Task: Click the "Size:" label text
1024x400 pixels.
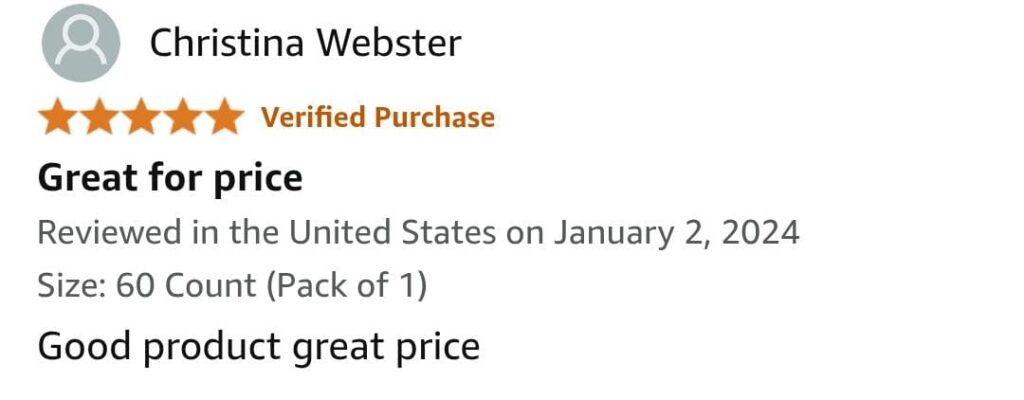Action: tap(72, 286)
